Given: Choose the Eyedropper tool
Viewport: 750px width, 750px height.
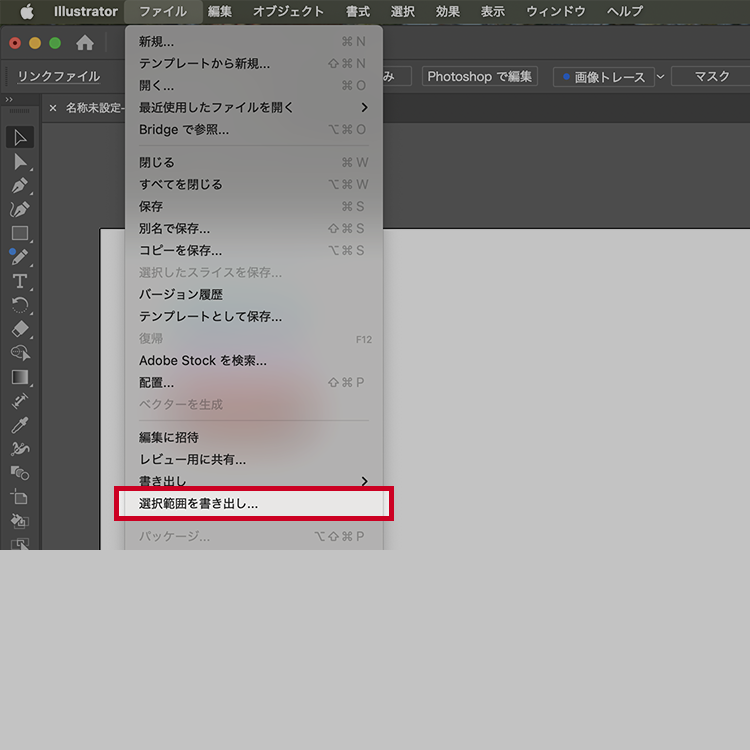Looking at the screenshot, I should pyautogui.click(x=20, y=425).
